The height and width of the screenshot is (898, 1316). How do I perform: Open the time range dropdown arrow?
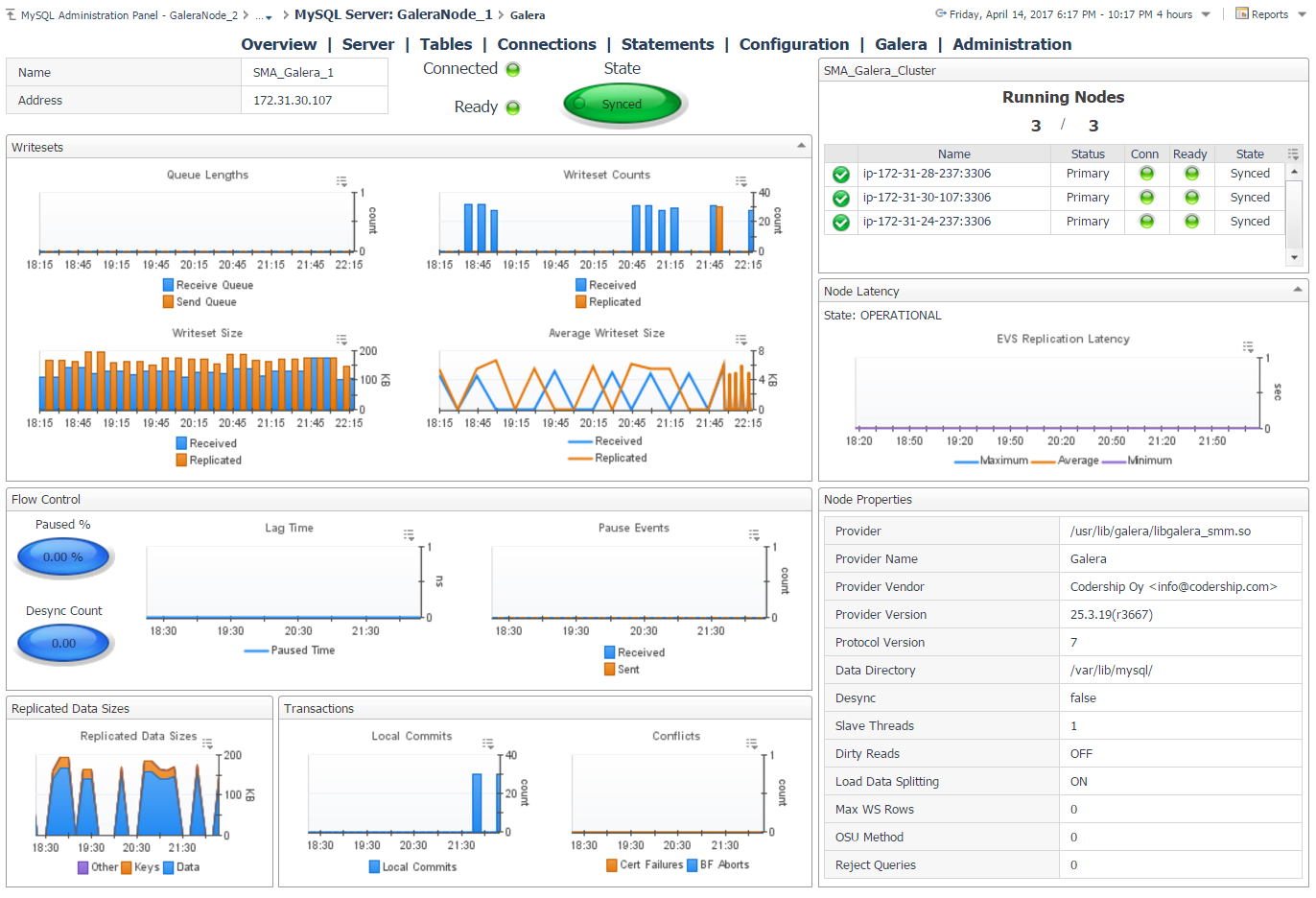[1206, 15]
